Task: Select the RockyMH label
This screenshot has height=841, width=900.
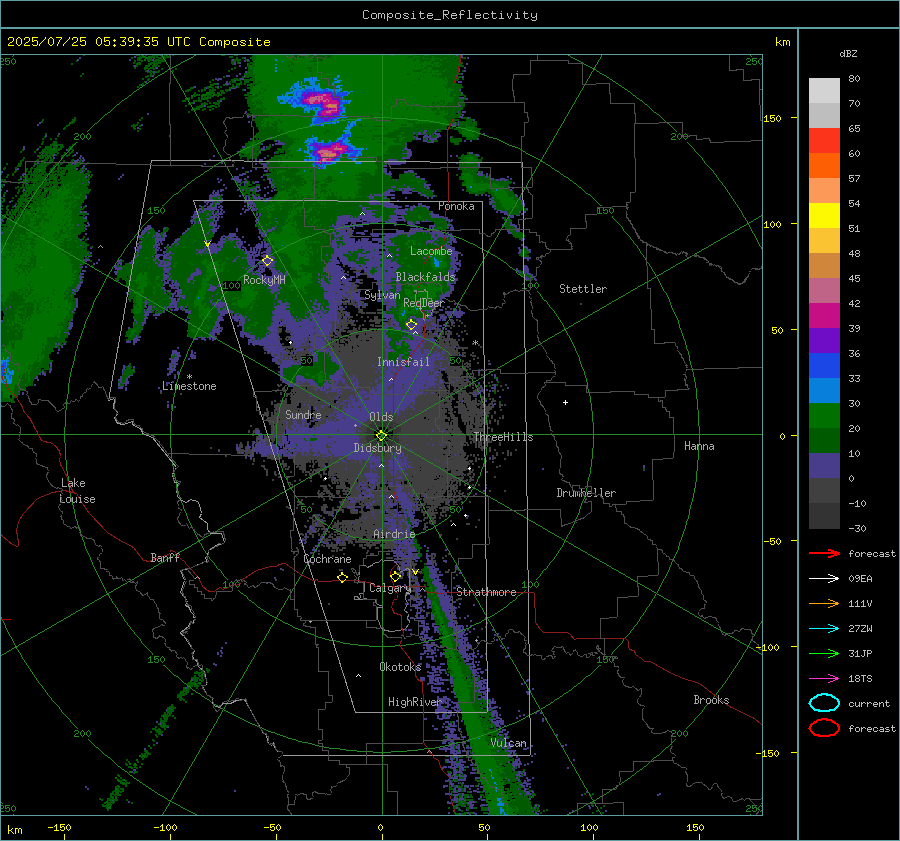Action: click(264, 280)
